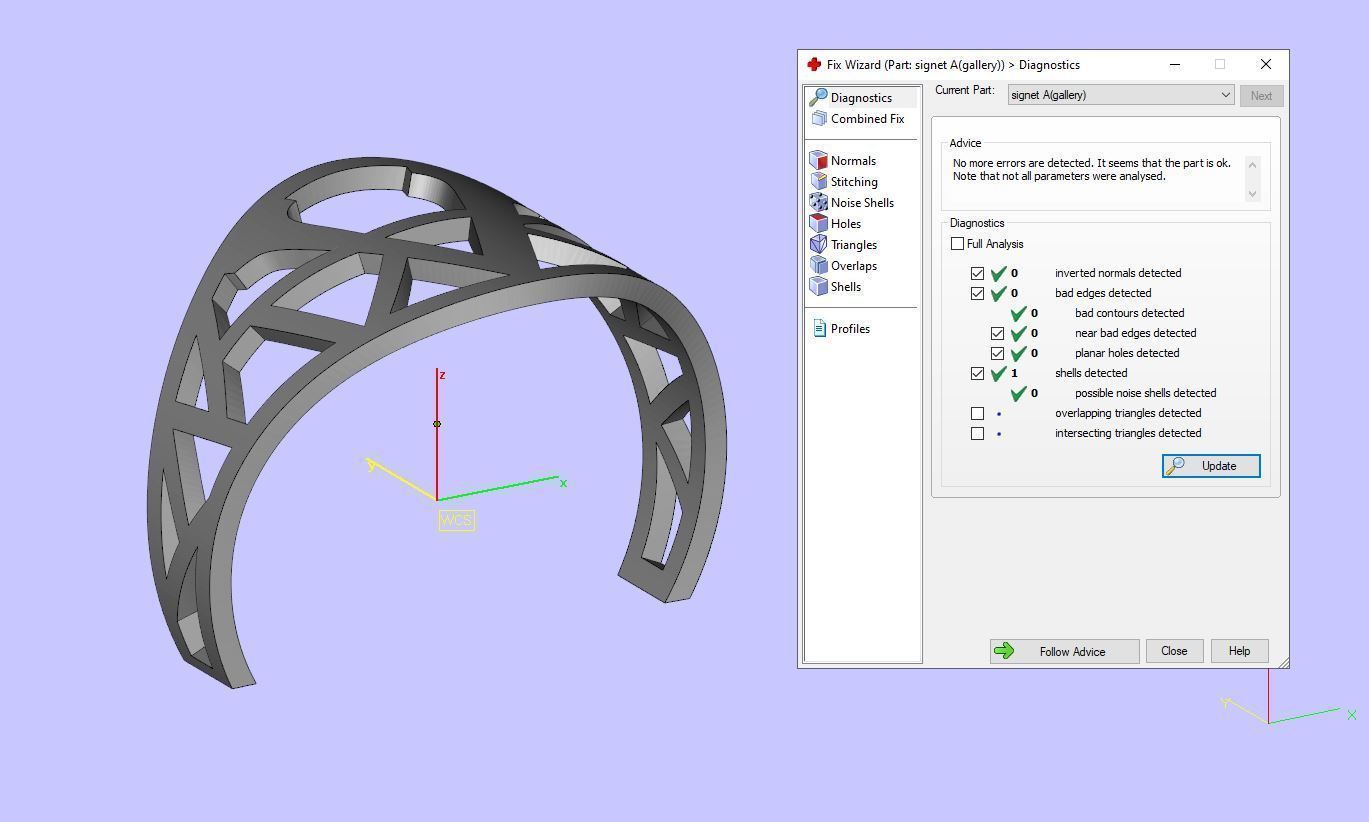Click the Diagnostics magnifier icon in sidebar
The width and height of the screenshot is (1369, 822).
[x=818, y=97]
